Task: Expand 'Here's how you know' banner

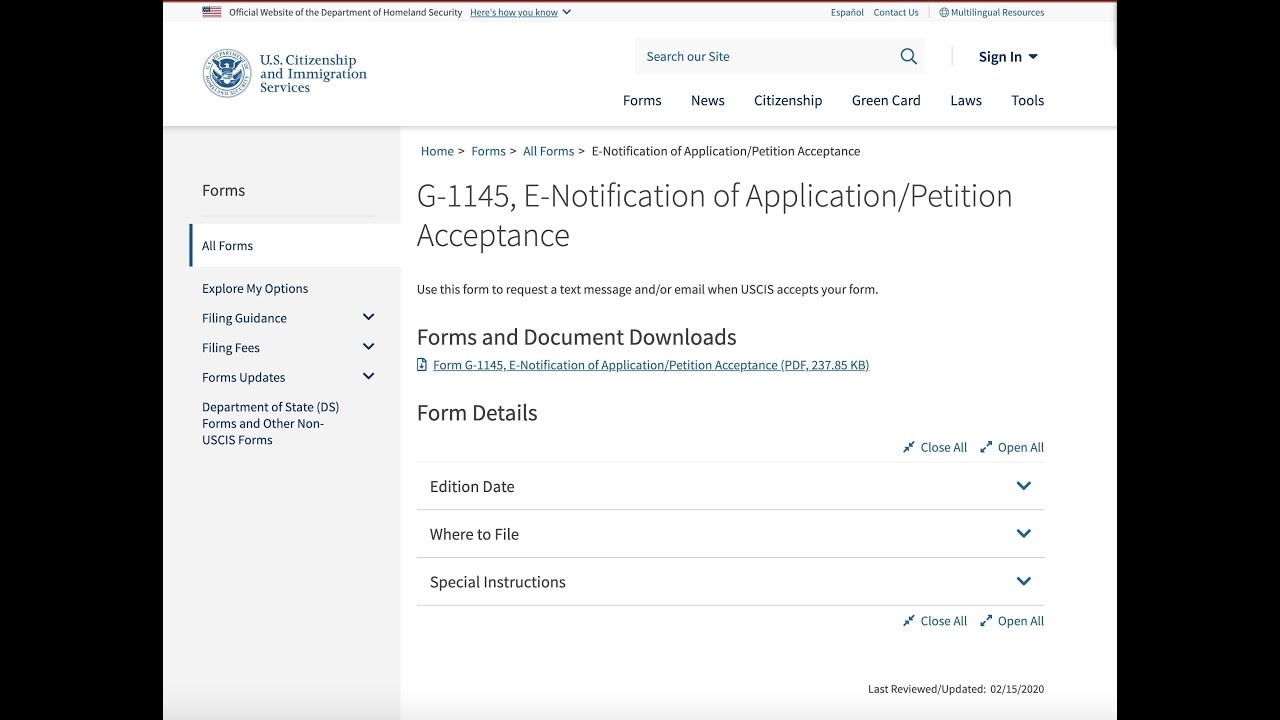Action: pos(520,13)
